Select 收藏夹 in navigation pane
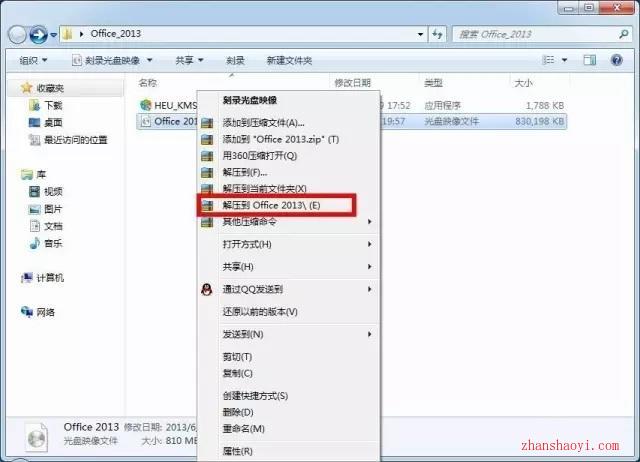 [50, 88]
